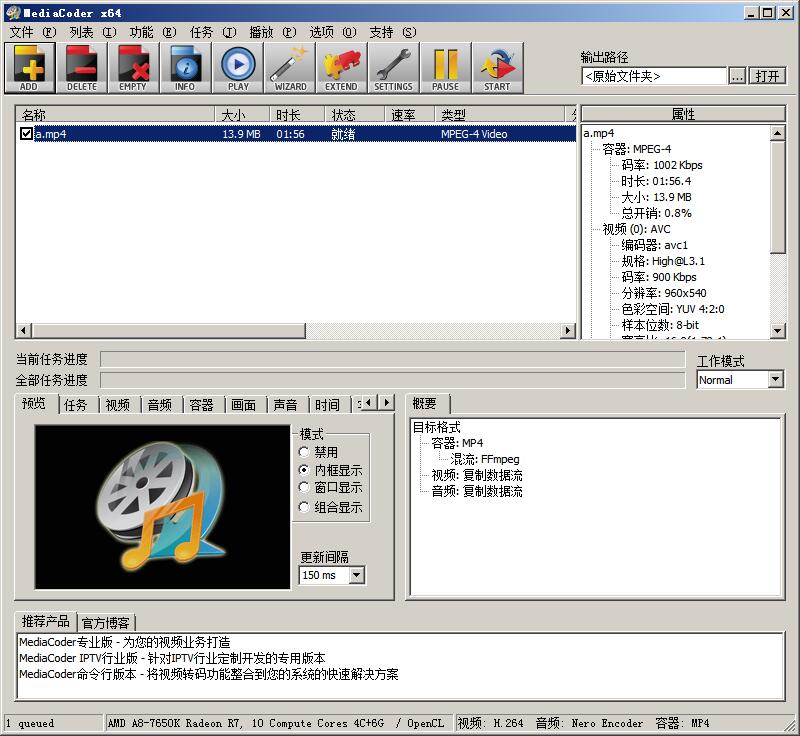
Task: Open the 工作模式 Normal dropdown
Action: [x=776, y=379]
